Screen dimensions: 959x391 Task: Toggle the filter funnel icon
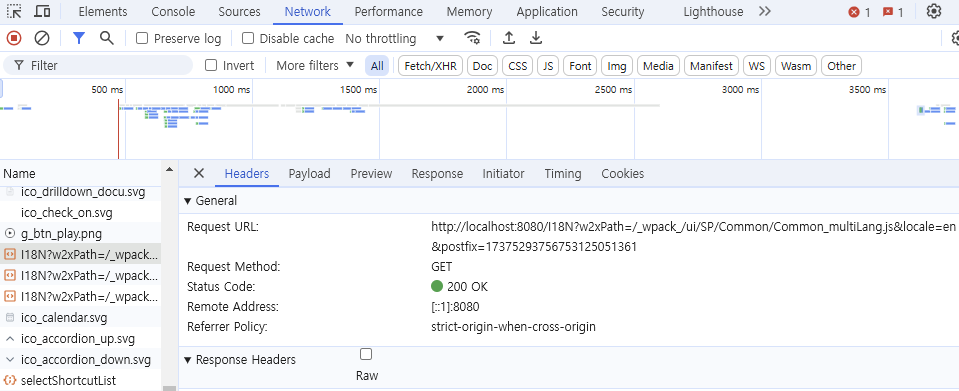[x=79, y=39]
